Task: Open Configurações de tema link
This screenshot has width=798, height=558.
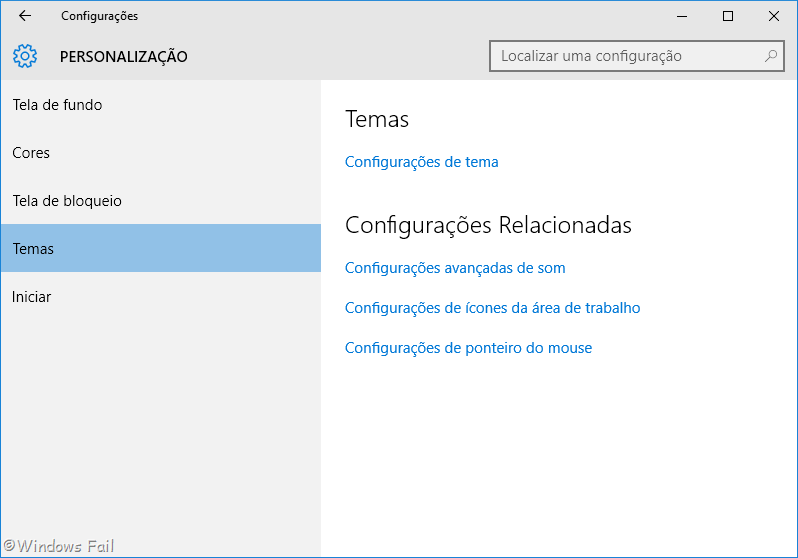Action: (421, 162)
